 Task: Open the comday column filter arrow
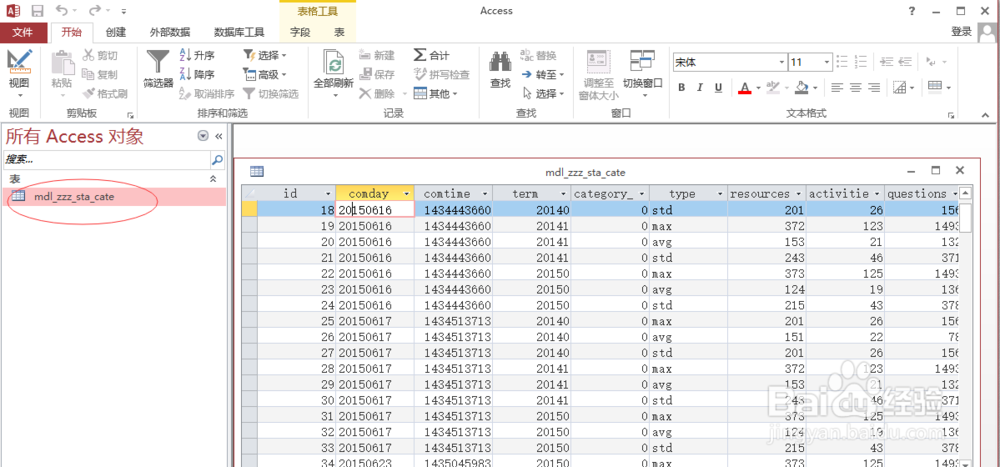click(406, 193)
